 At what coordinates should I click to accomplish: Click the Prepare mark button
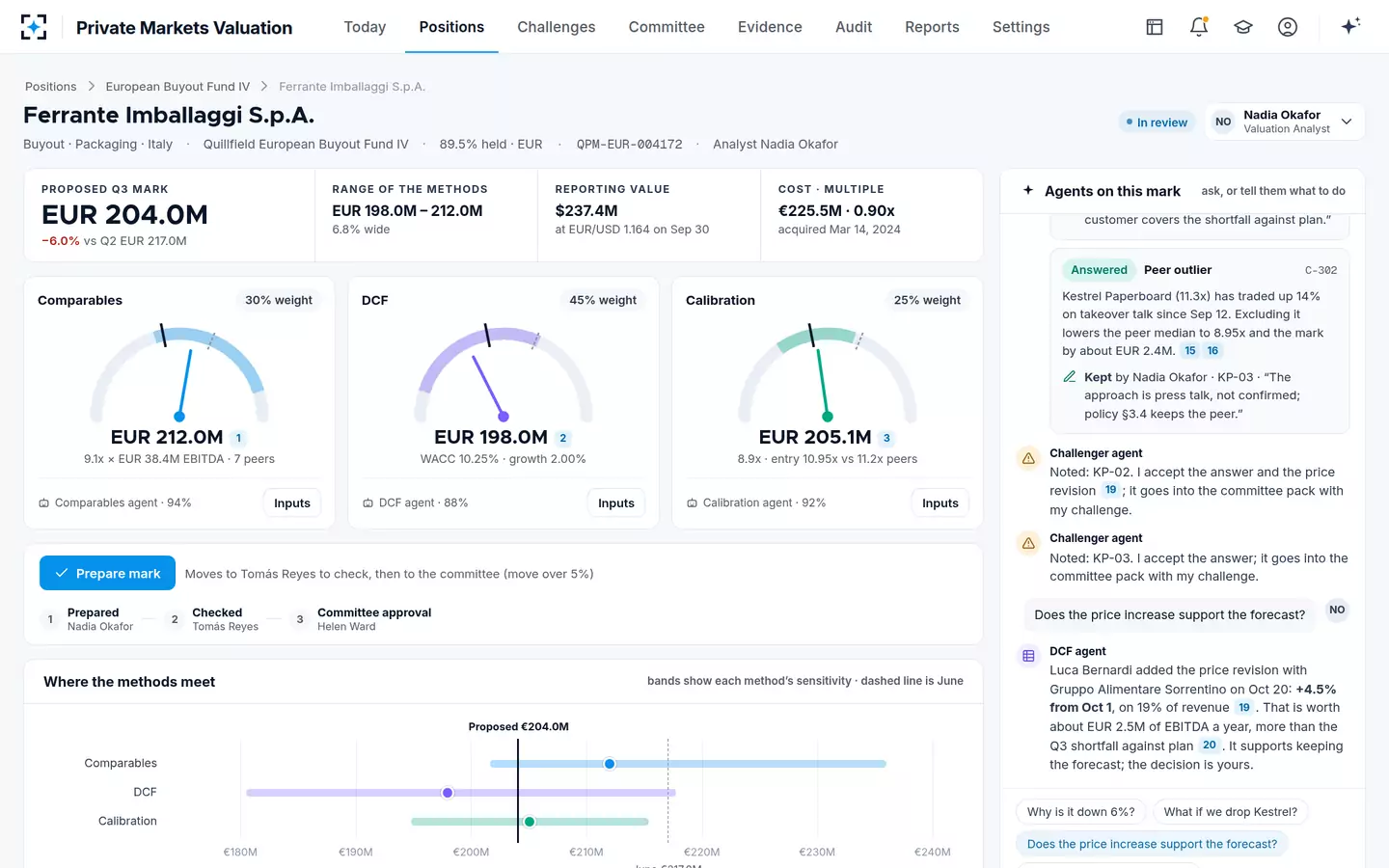(107, 573)
